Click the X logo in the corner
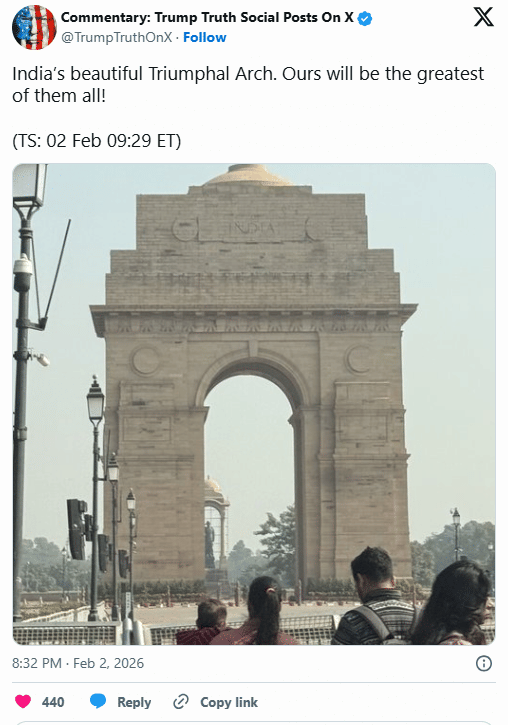The width and height of the screenshot is (508, 725). coord(484,17)
